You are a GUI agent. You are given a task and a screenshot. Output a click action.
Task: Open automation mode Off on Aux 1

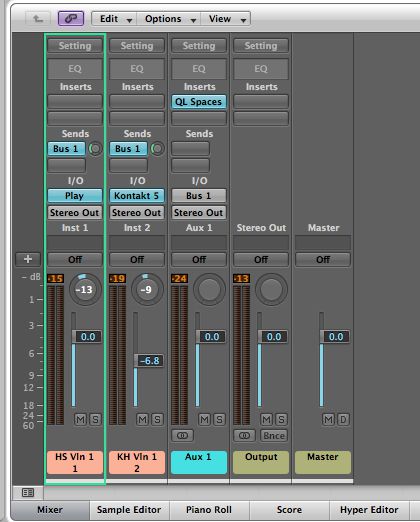pyautogui.click(x=199, y=259)
